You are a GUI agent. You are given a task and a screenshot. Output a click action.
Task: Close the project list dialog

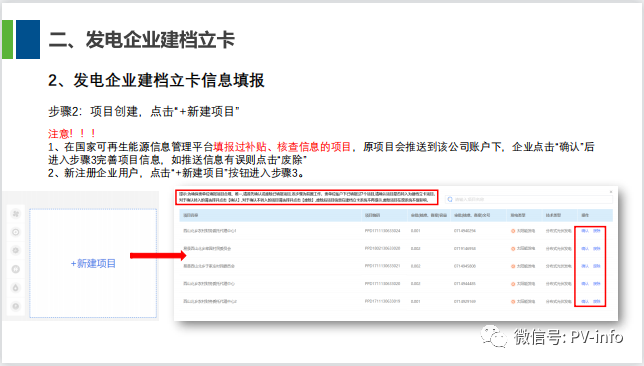[611, 192]
